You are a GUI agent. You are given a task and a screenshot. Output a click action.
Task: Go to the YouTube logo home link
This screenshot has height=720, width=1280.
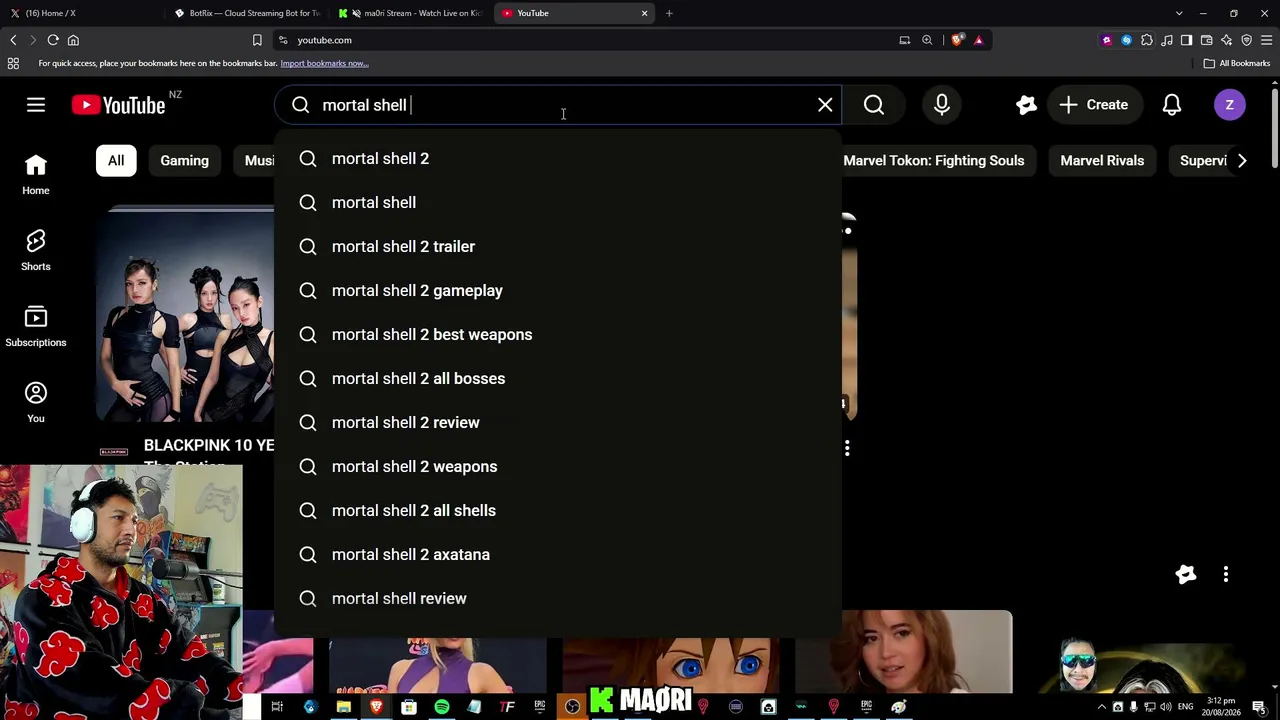coord(119,105)
